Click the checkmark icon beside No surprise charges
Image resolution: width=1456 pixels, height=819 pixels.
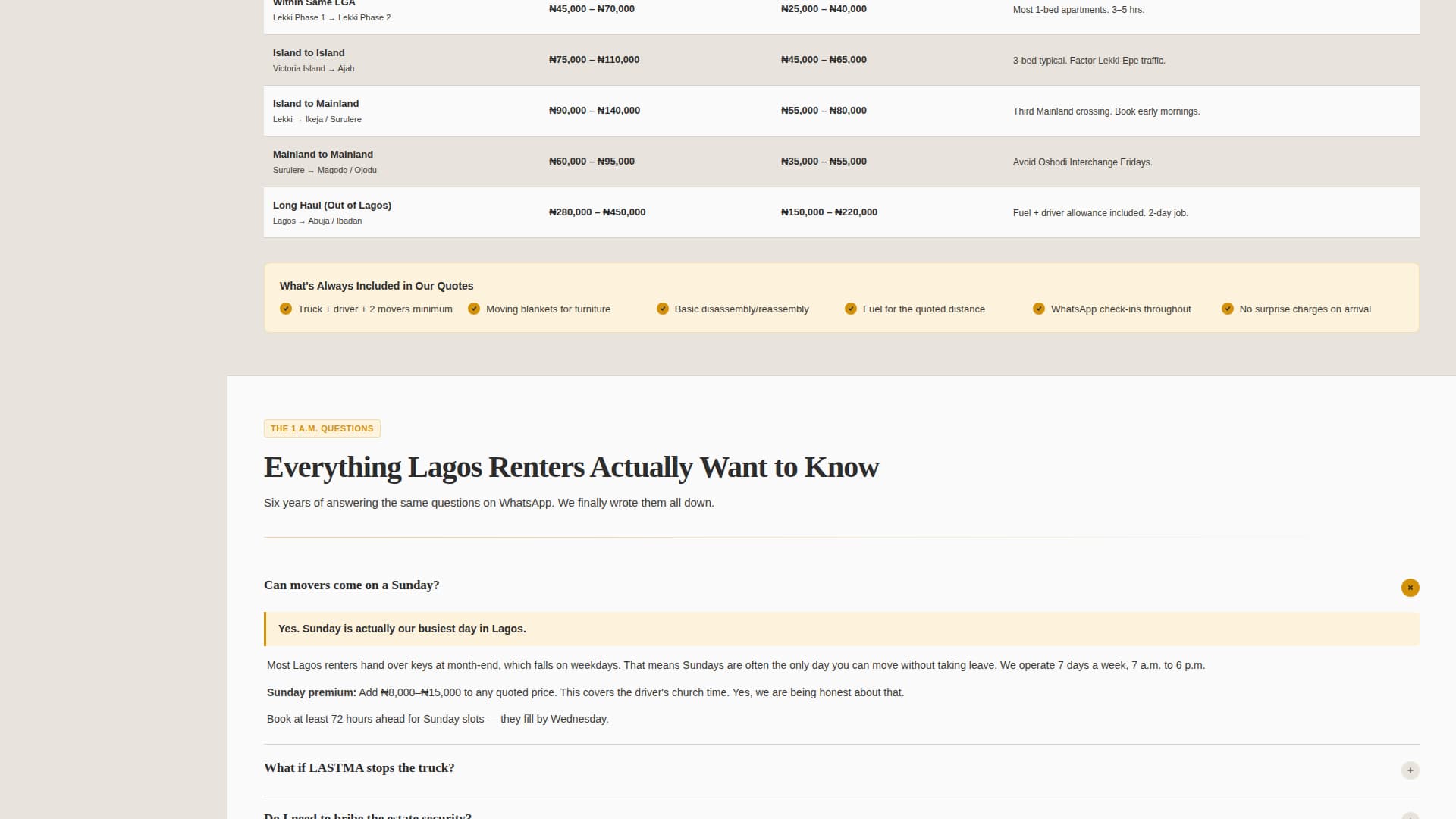tap(1228, 309)
